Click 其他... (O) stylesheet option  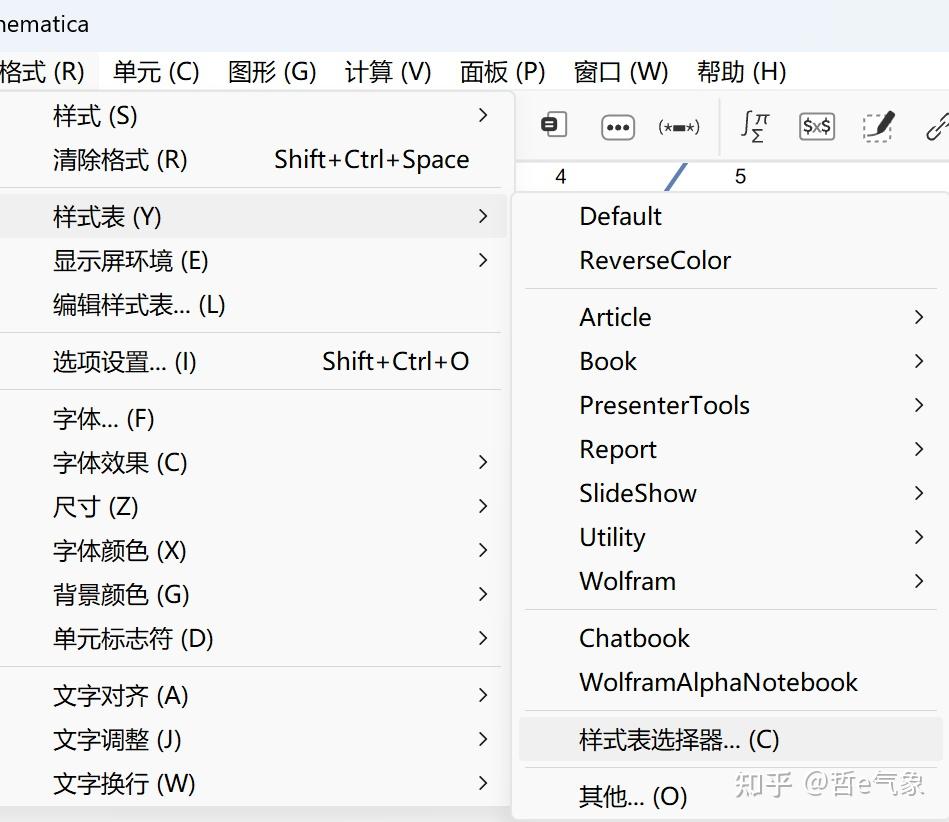(633, 797)
